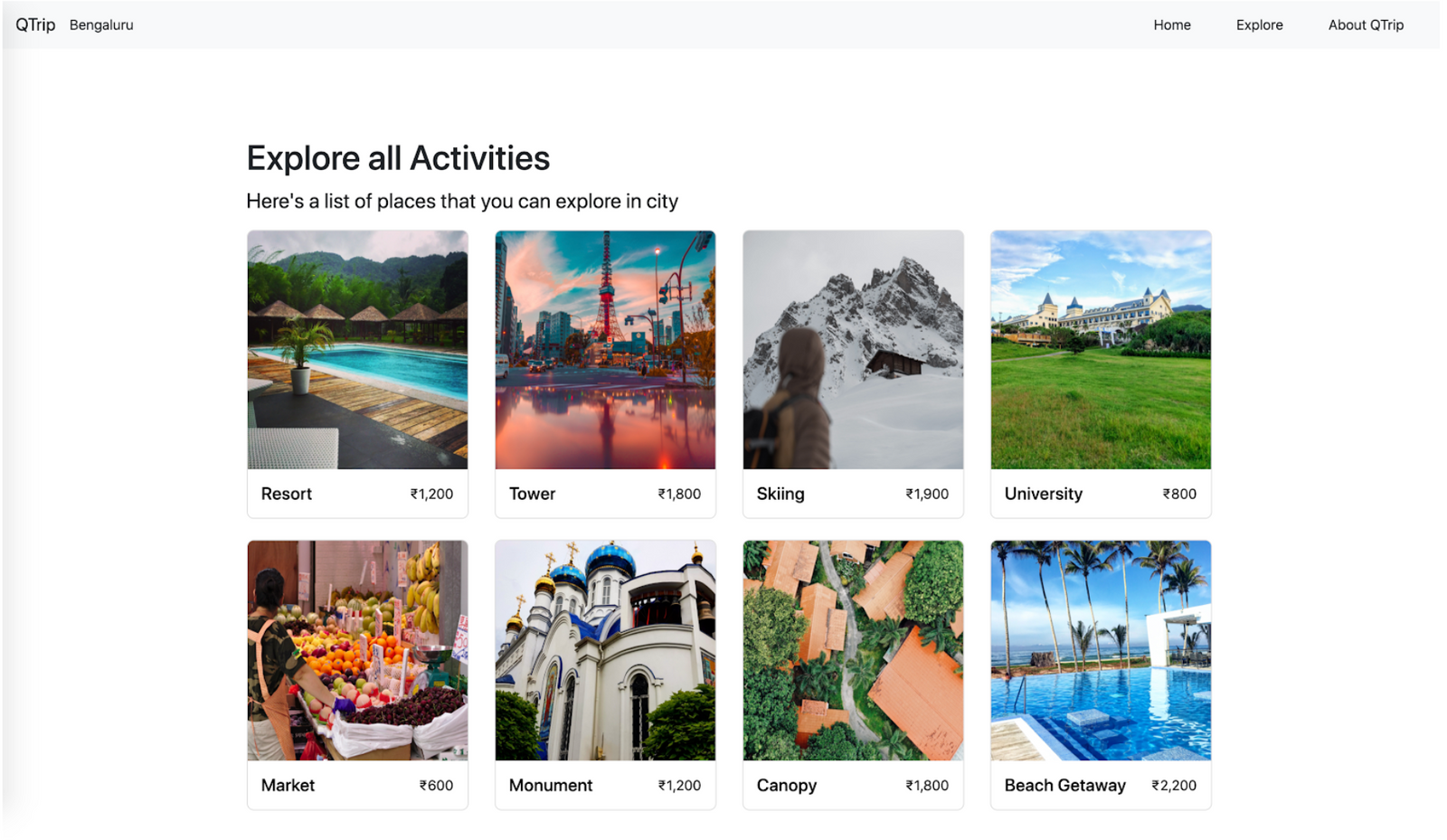
Task: Select the Skiing snowy mountain photo
Action: click(853, 349)
